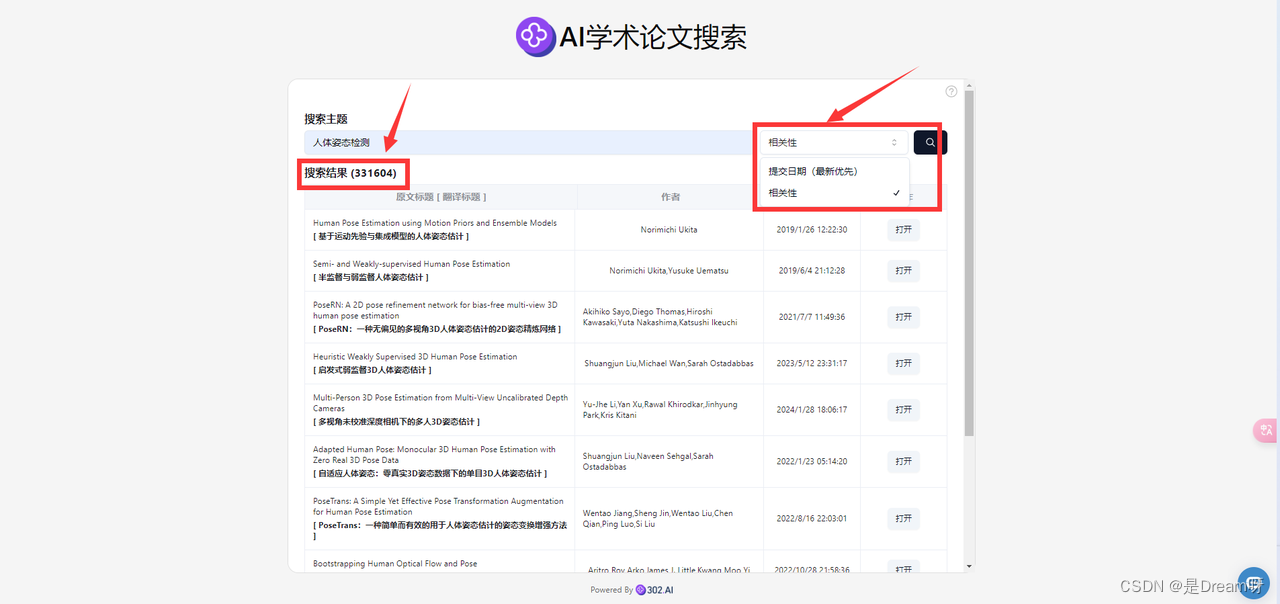Open the PoseTrans paper row

(x=903, y=519)
